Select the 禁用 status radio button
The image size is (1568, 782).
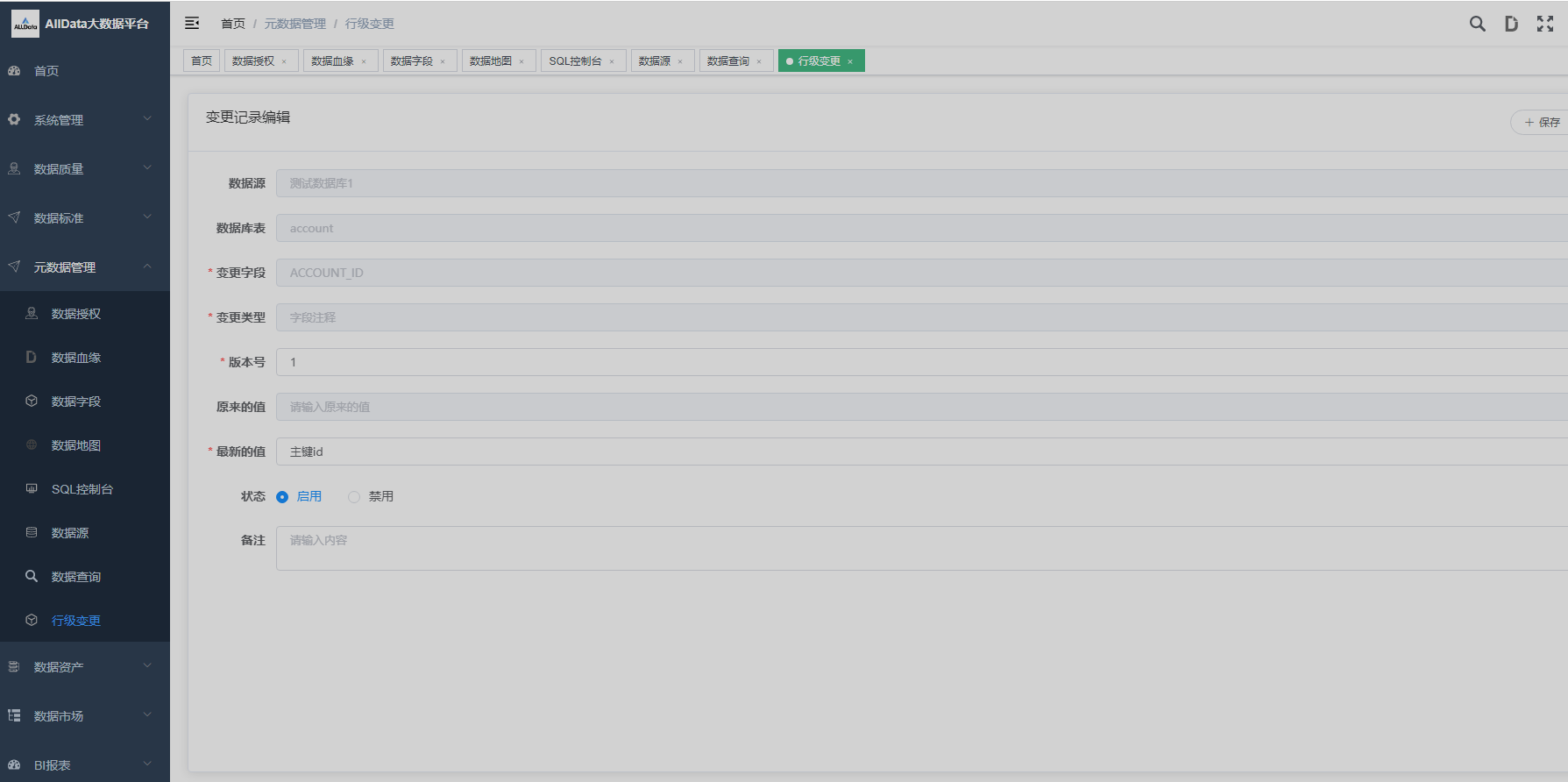pos(354,497)
